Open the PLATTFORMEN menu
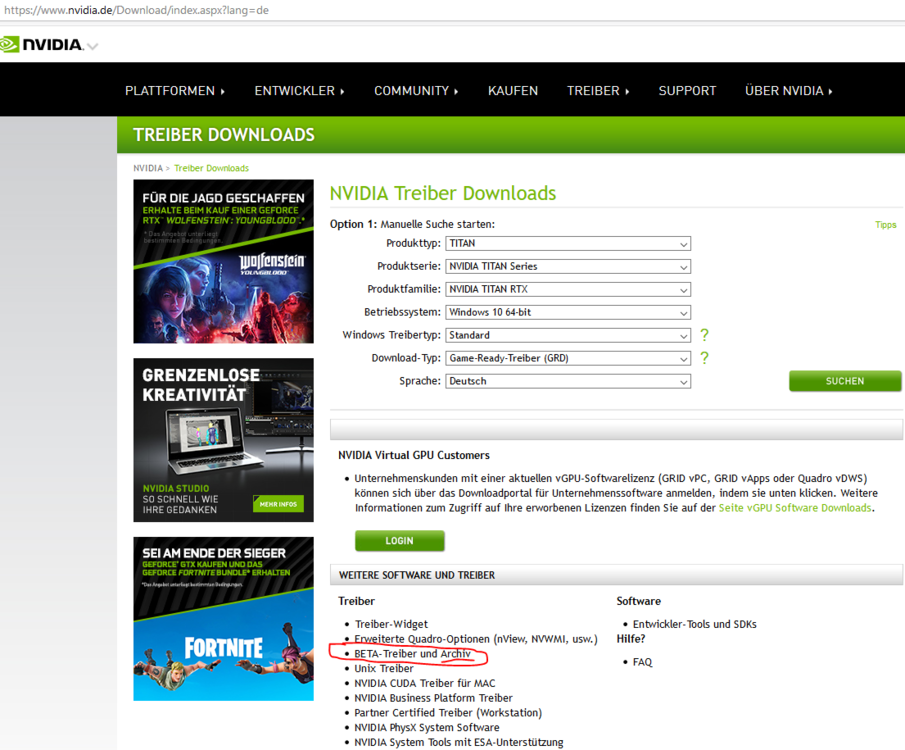 (175, 91)
